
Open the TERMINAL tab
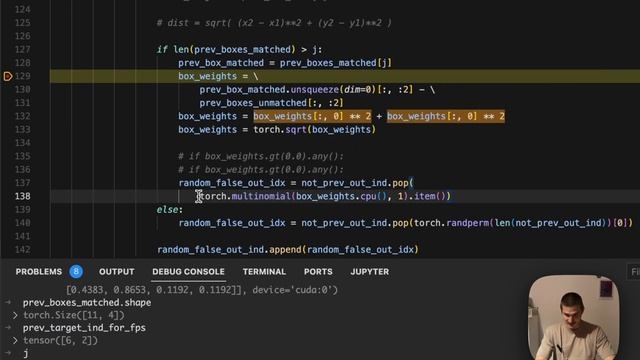point(264,272)
